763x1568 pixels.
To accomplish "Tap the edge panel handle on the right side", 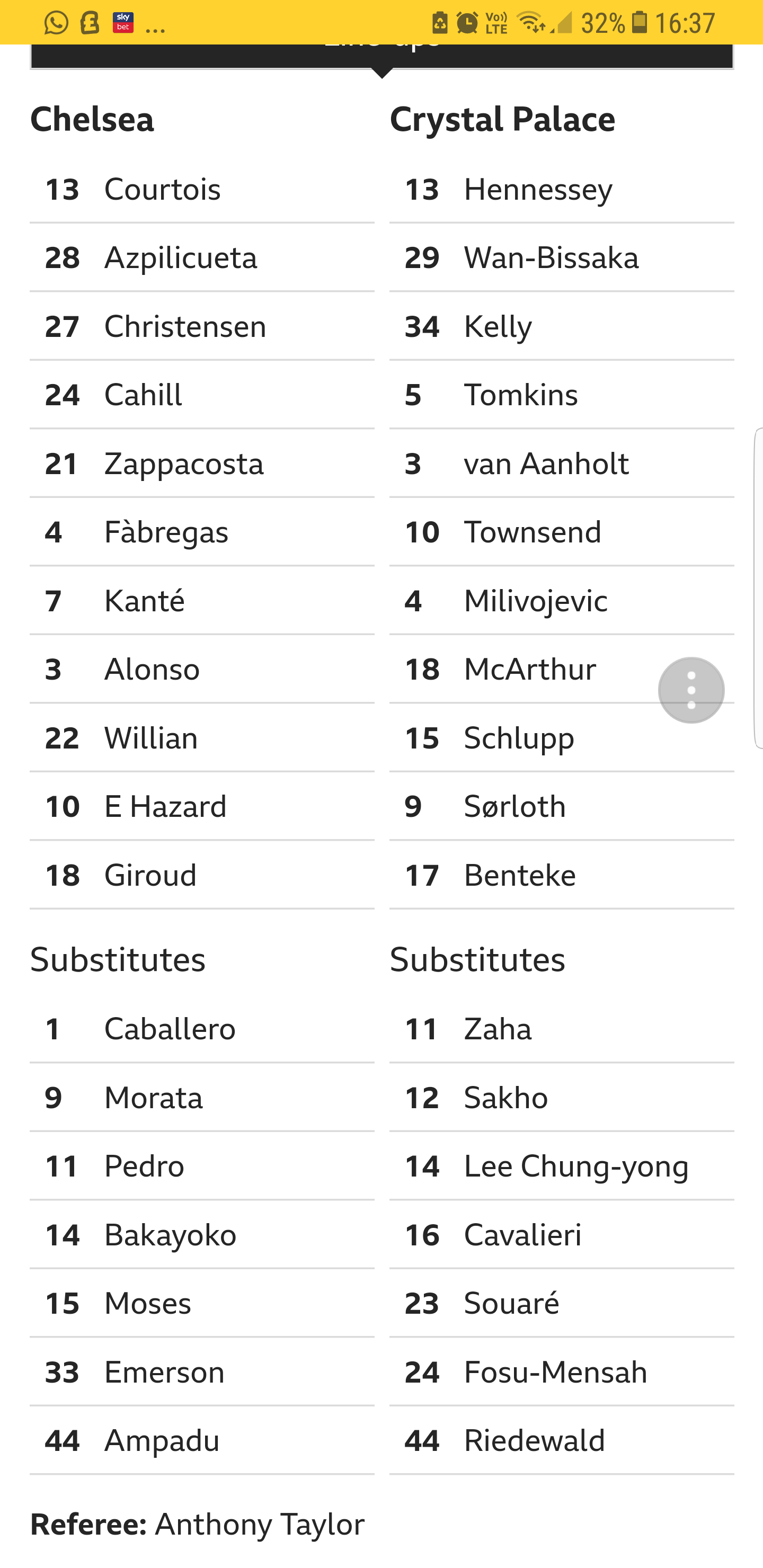I will [x=758, y=588].
